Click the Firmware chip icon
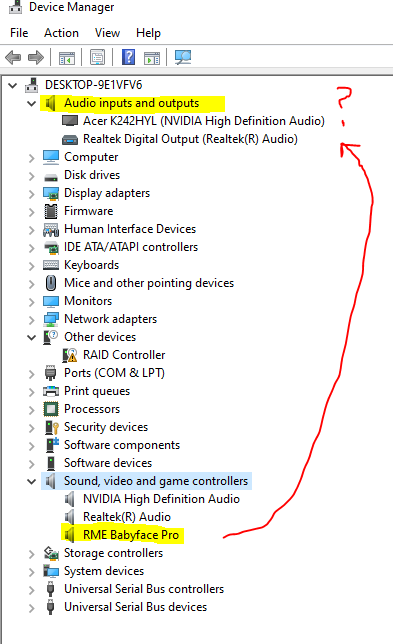The height and width of the screenshot is (644, 393). [x=51, y=211]
